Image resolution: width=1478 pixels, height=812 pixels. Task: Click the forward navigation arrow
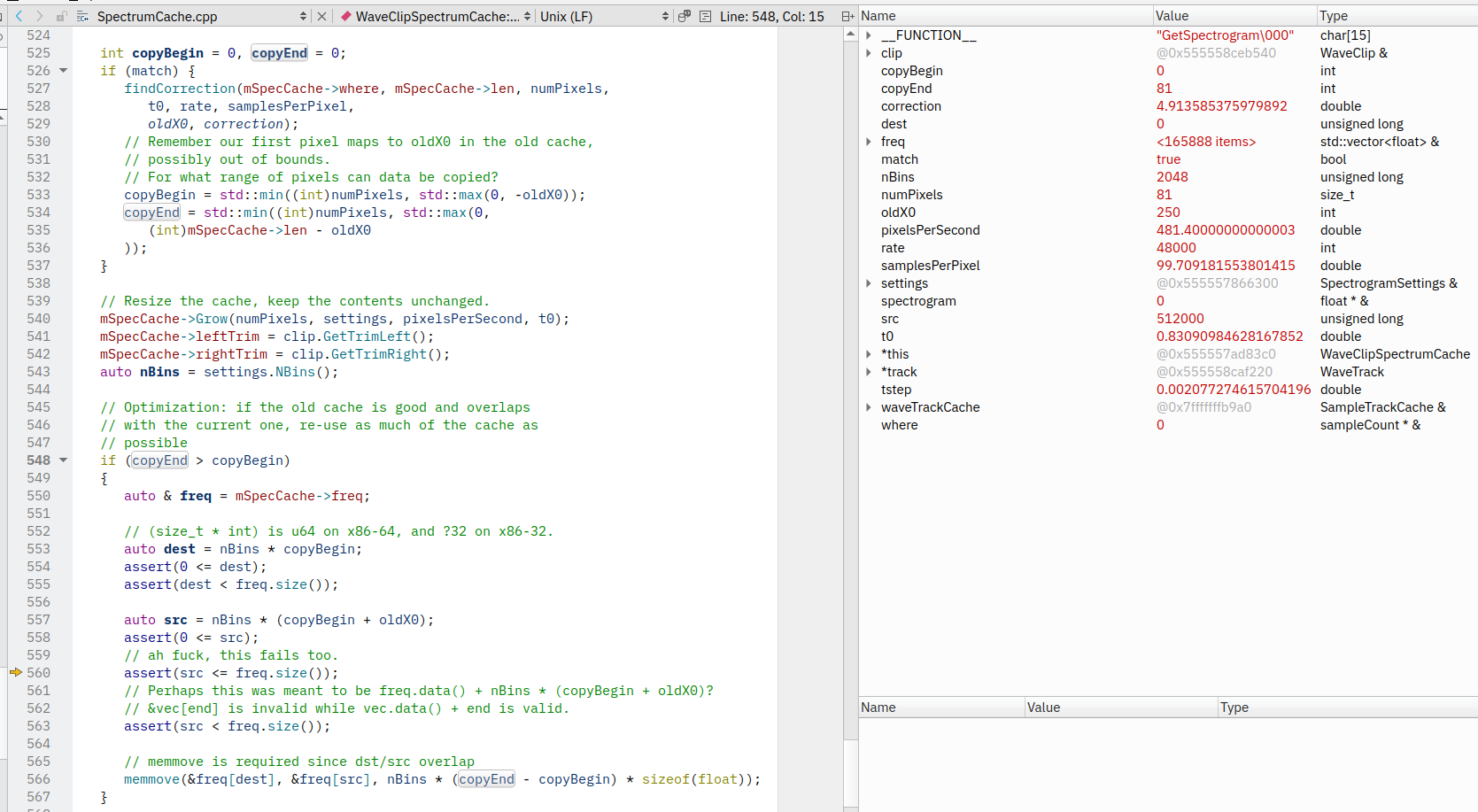coord(39,15)
